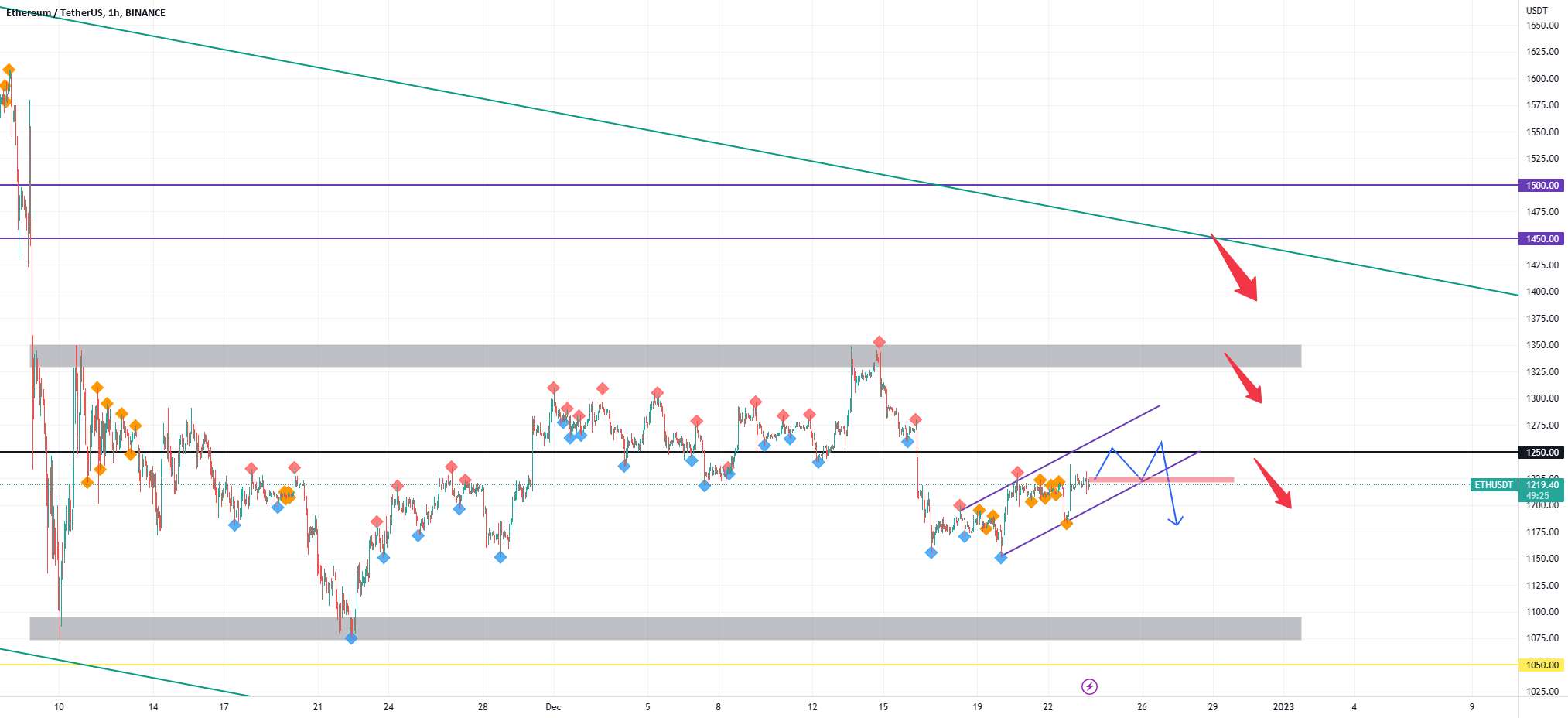Select the purple 1450.00 price label
Screen dimensions: 1568x718
[1542, 239]
